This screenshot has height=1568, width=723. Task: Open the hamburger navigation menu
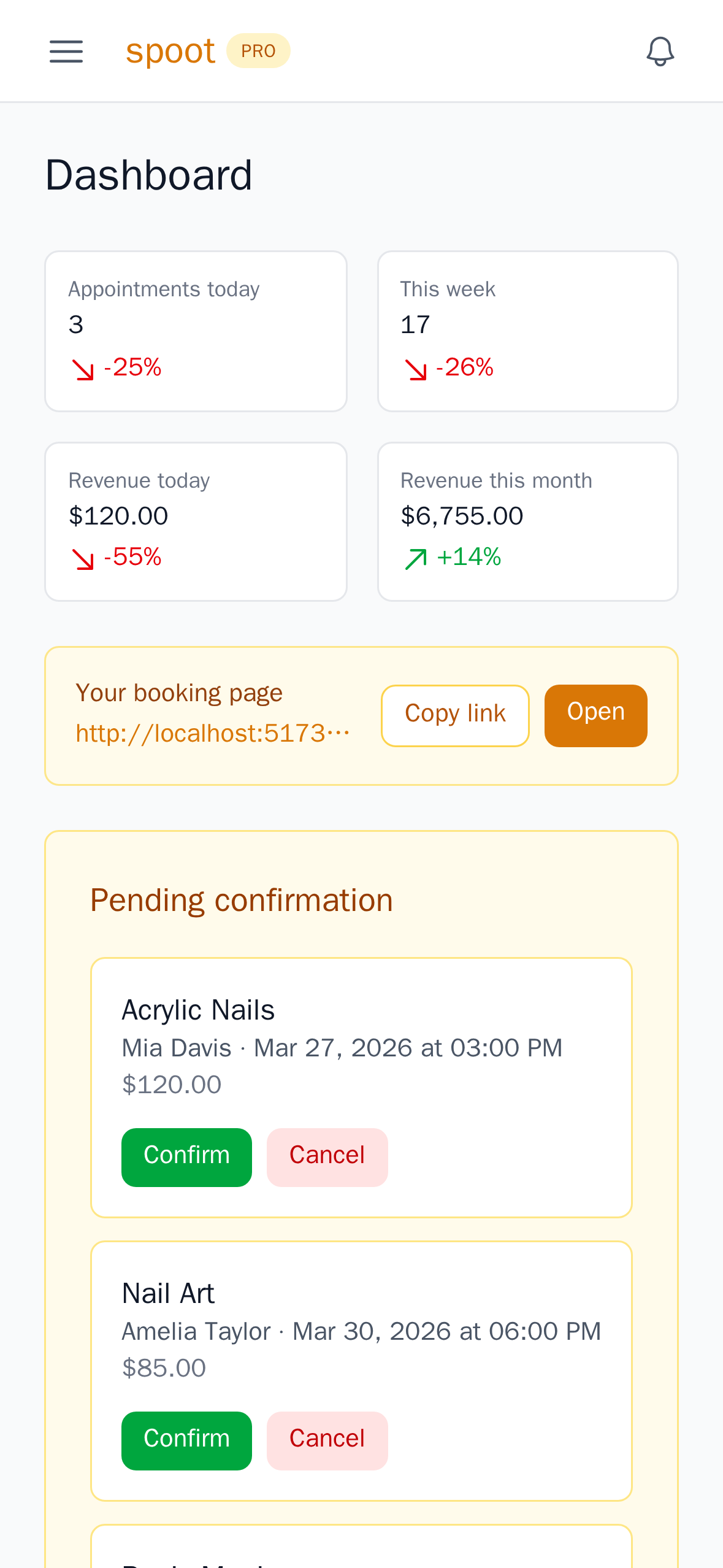click(66, 52)
